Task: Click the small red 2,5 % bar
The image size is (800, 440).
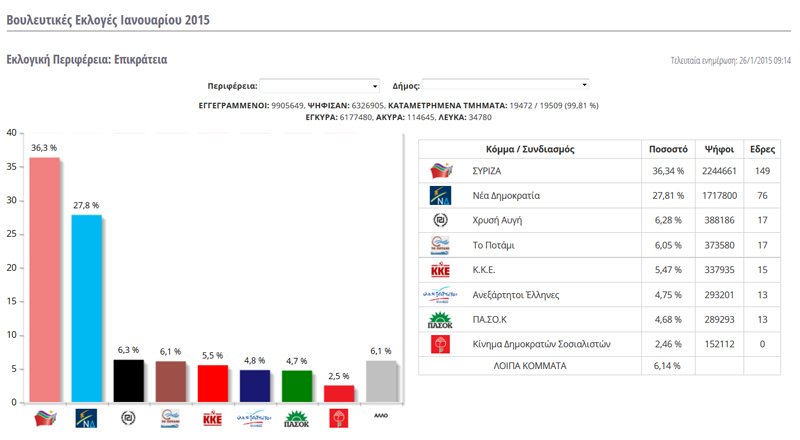Action: click(x=339, y=394)
